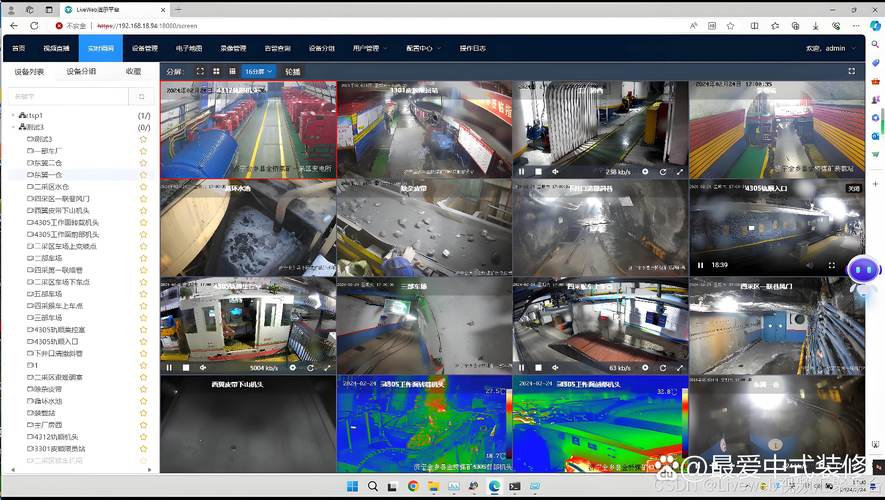Open Windows Start menu on taskbar
885x500 pixels.
[x=352, y=486]
